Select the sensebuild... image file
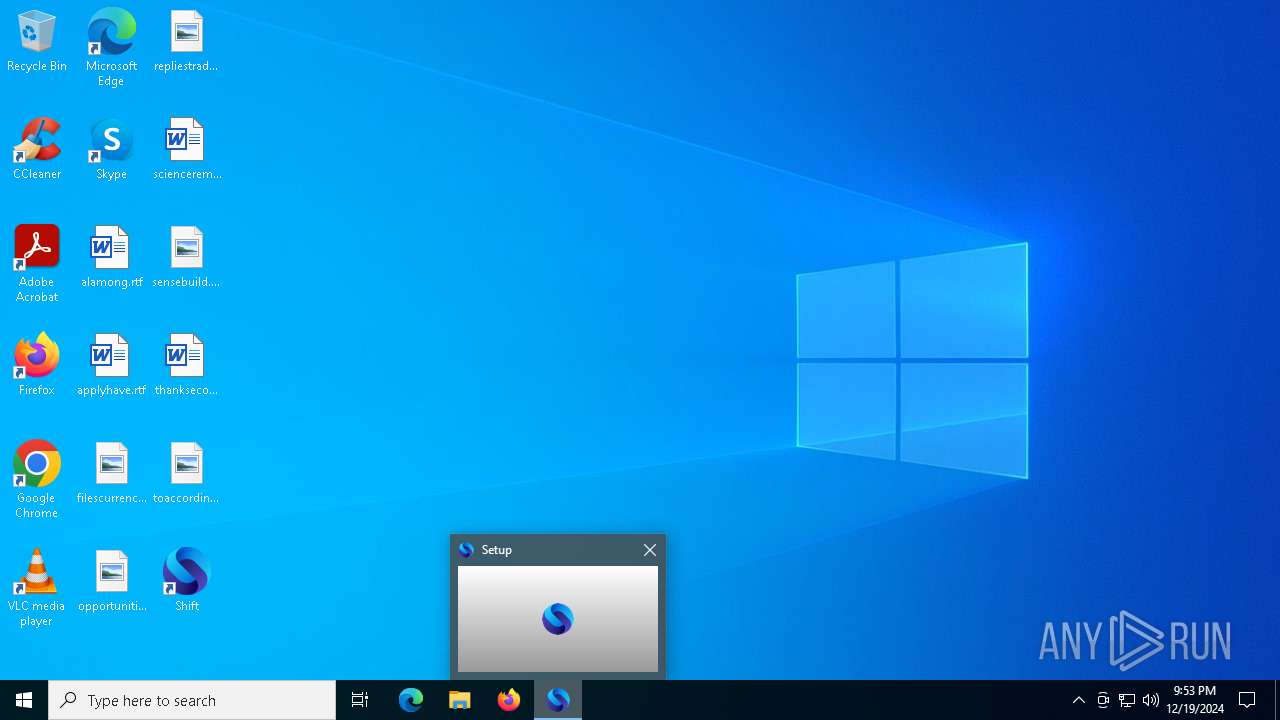This screenshot has height=720, width=1280. (186, 257)
